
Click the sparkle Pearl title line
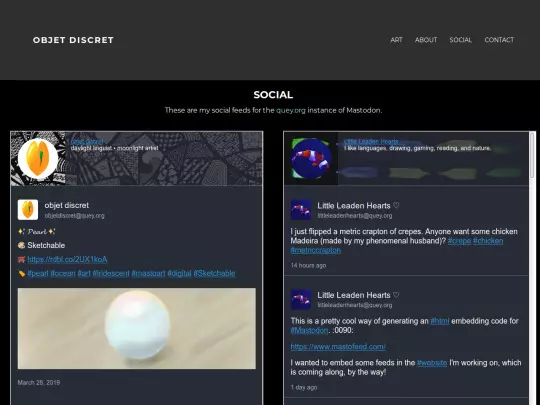point(37,231)
